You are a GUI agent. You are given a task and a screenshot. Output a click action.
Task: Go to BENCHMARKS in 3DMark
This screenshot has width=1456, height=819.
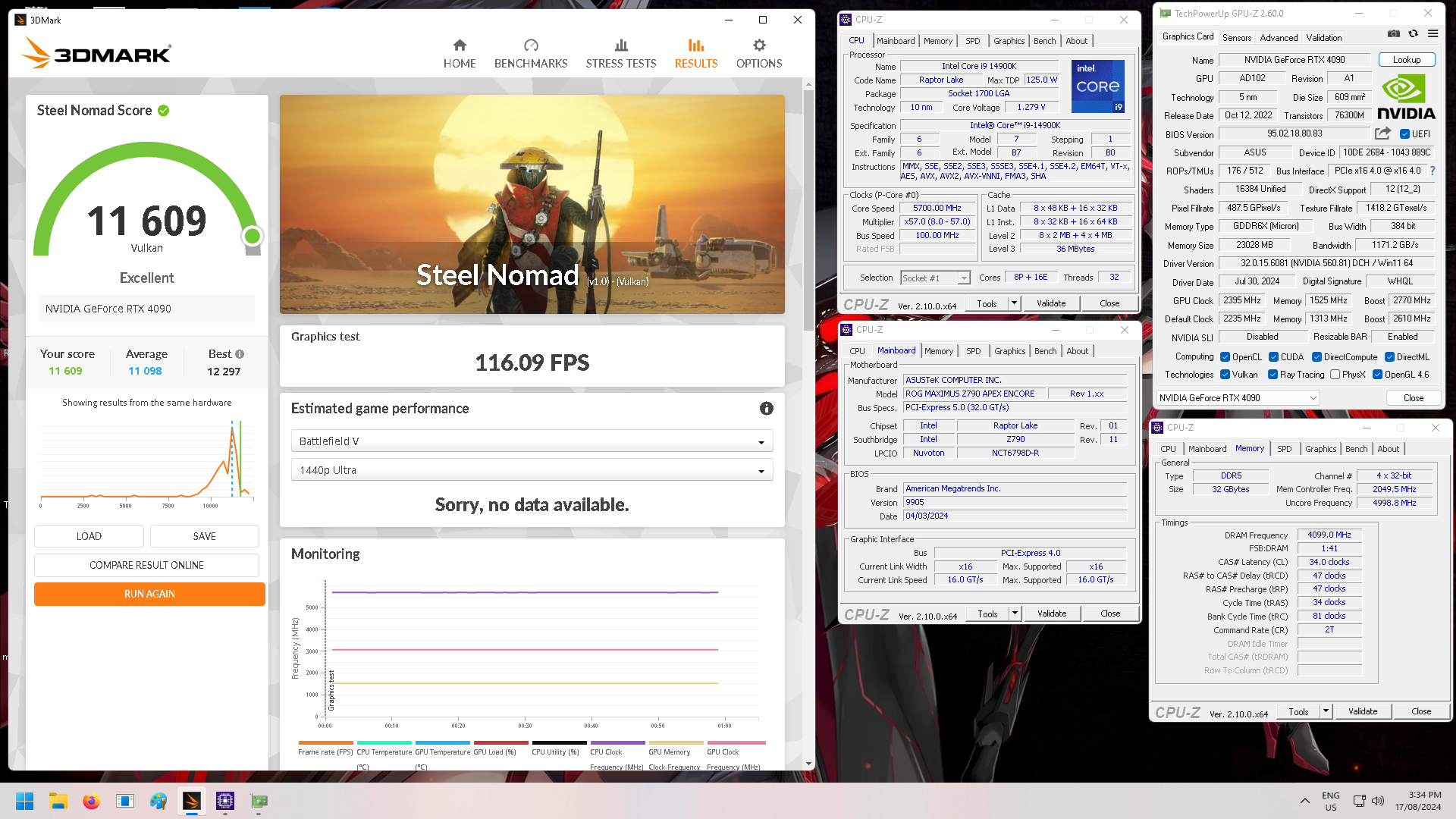click(x=531, y=54)
